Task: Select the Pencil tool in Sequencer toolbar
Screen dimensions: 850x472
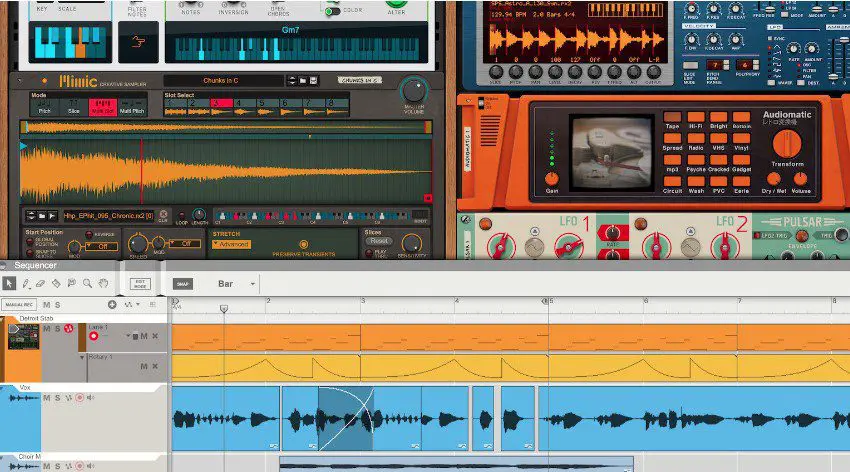Action: [x=26, y=284]
